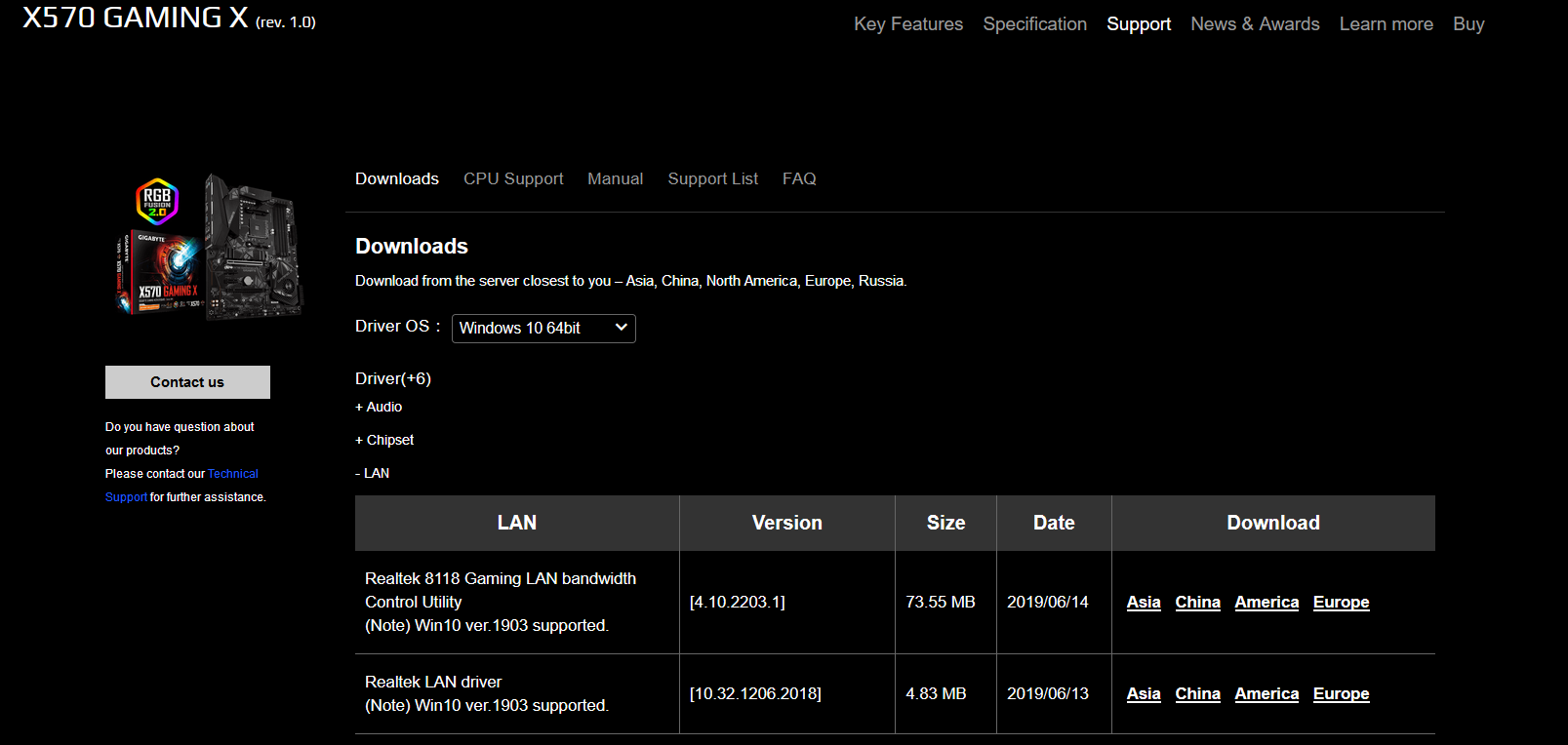Download Realtek LAN driver from America server
1568x745 pixels.
[1266, 694]
